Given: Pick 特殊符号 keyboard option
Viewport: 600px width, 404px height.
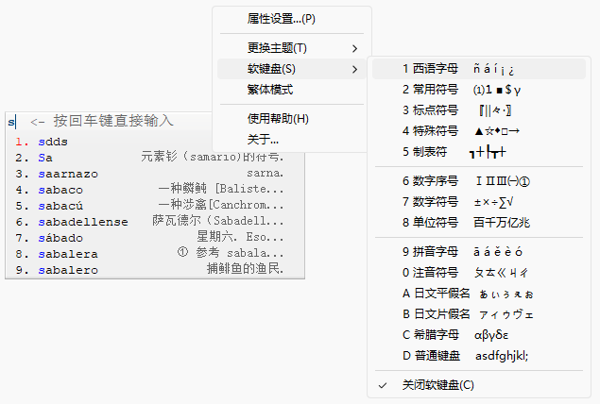Looking at the screenshot, I should (x=430, y=130).
